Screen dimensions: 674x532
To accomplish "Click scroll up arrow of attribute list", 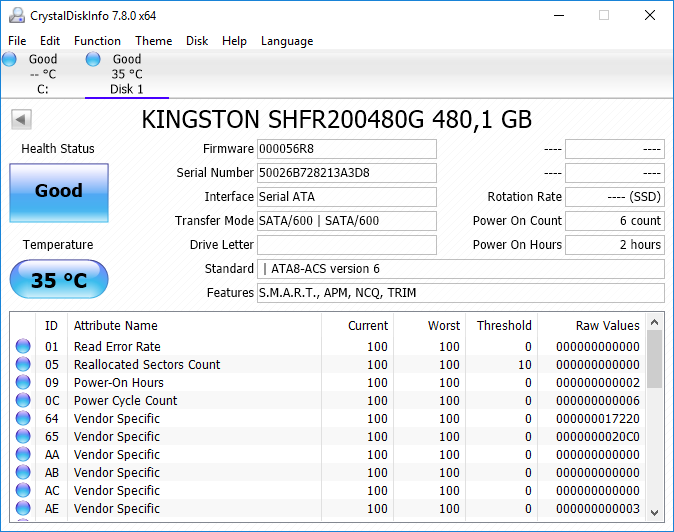I will click(x=655, y=322).
